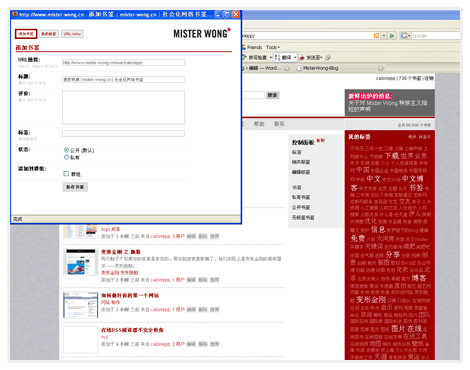
Task: Click the Firefox icon in popup title bar
Action: tap(15, 14)
